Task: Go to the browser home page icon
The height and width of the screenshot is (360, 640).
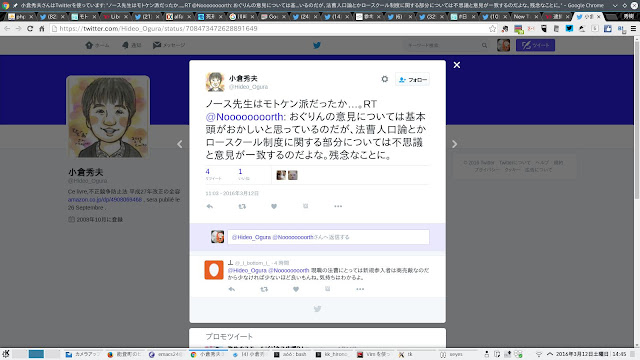Action: pyautogui.click(x=41, y=29)
